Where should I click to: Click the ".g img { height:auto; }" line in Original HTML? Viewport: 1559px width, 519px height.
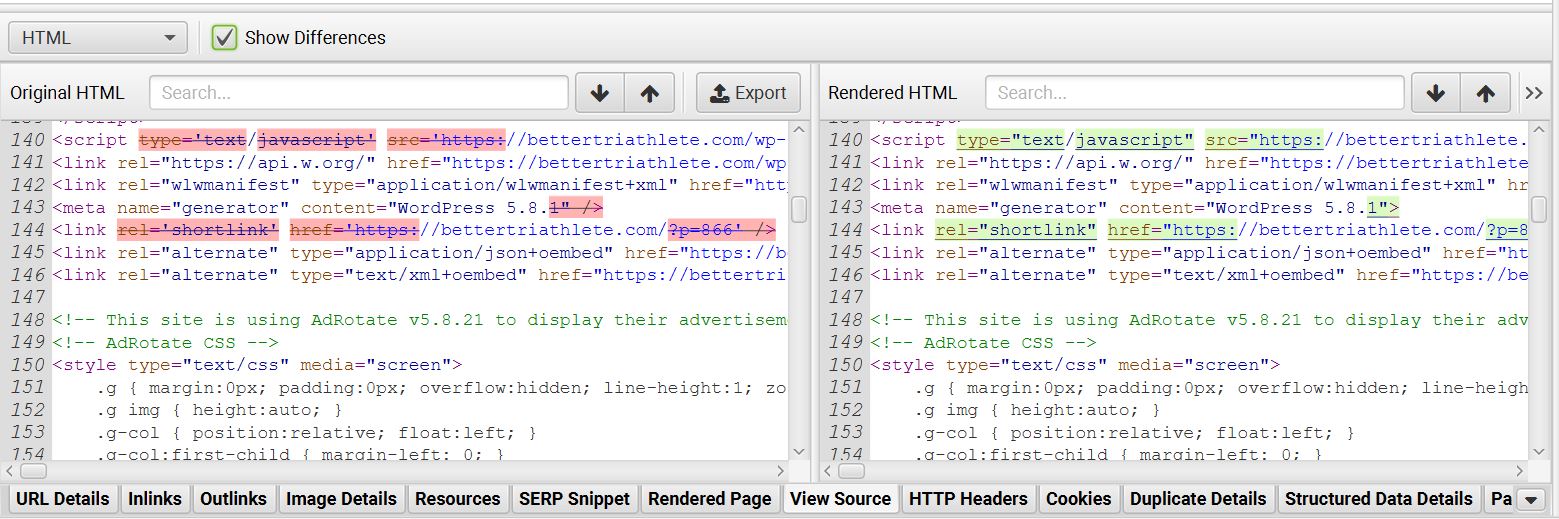tap(219, 410)
